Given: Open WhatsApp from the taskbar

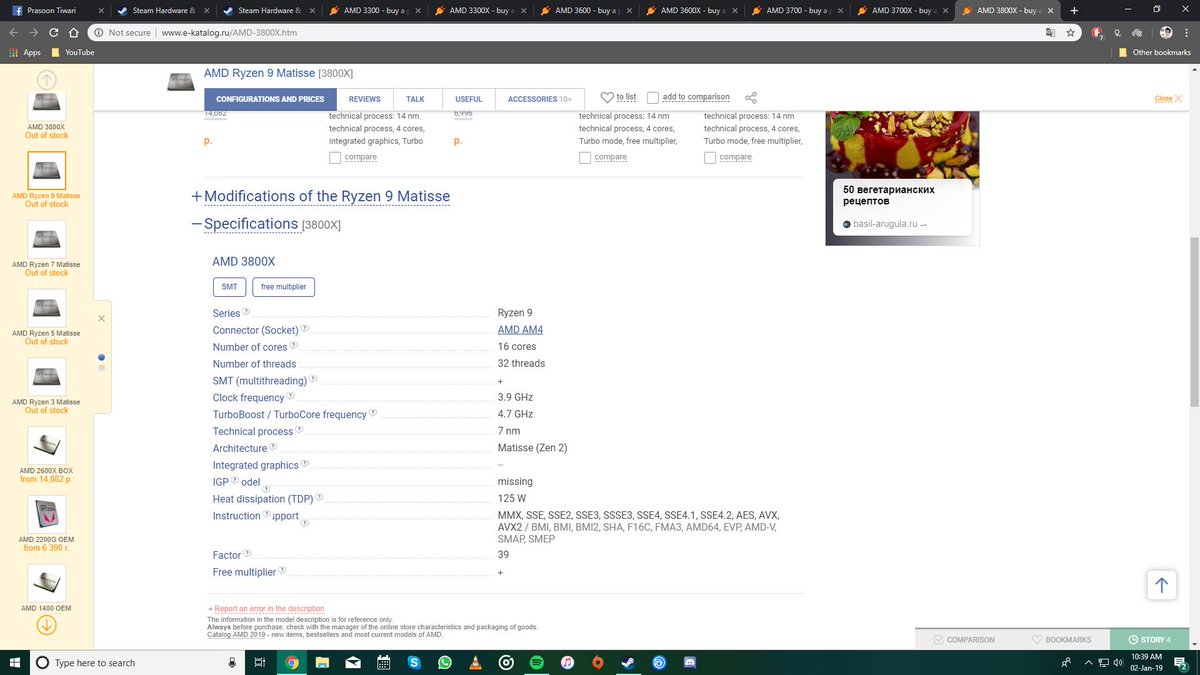Looking at the screenshot, I should (445, 662).
